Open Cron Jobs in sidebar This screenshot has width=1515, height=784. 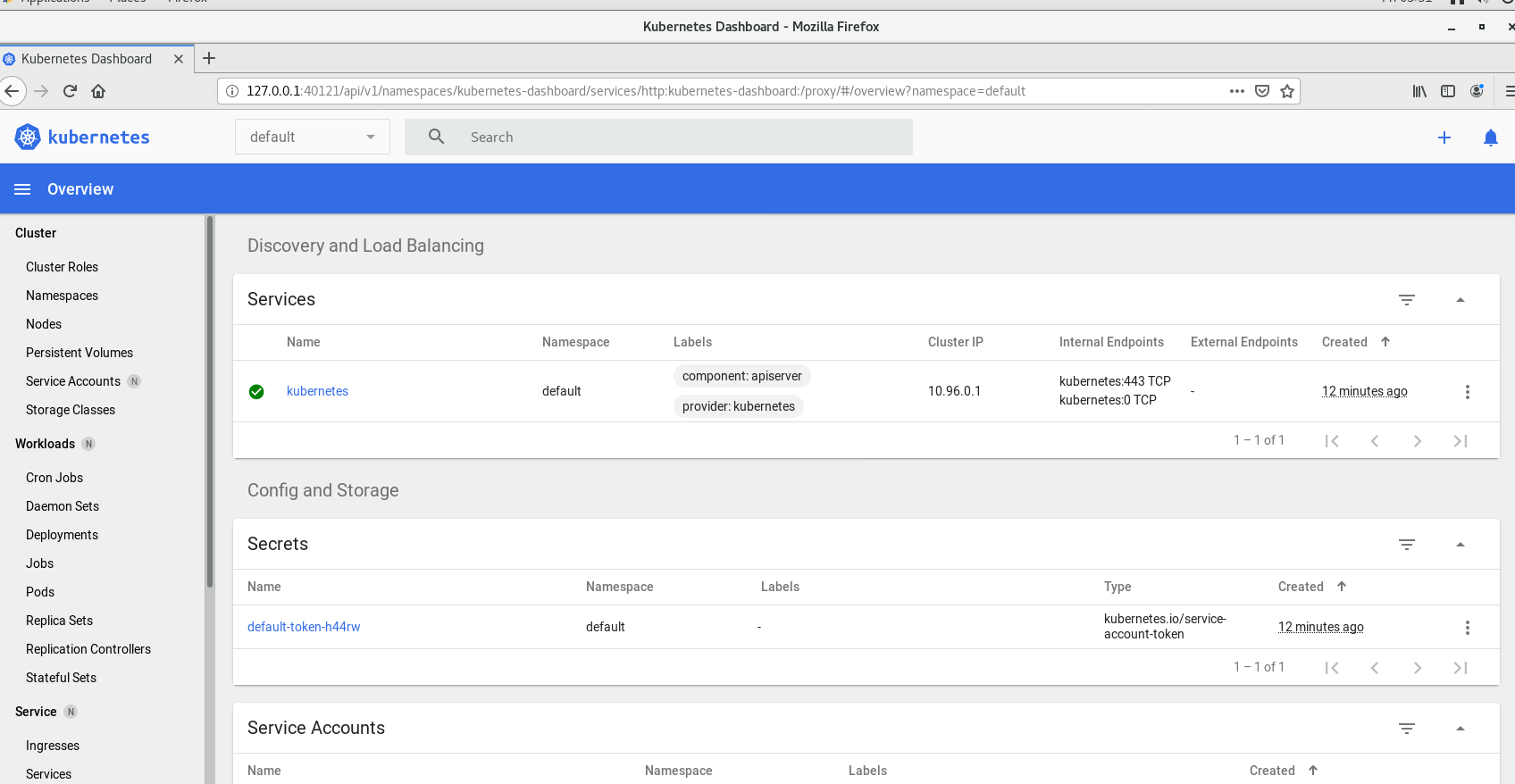coord(54,478)
